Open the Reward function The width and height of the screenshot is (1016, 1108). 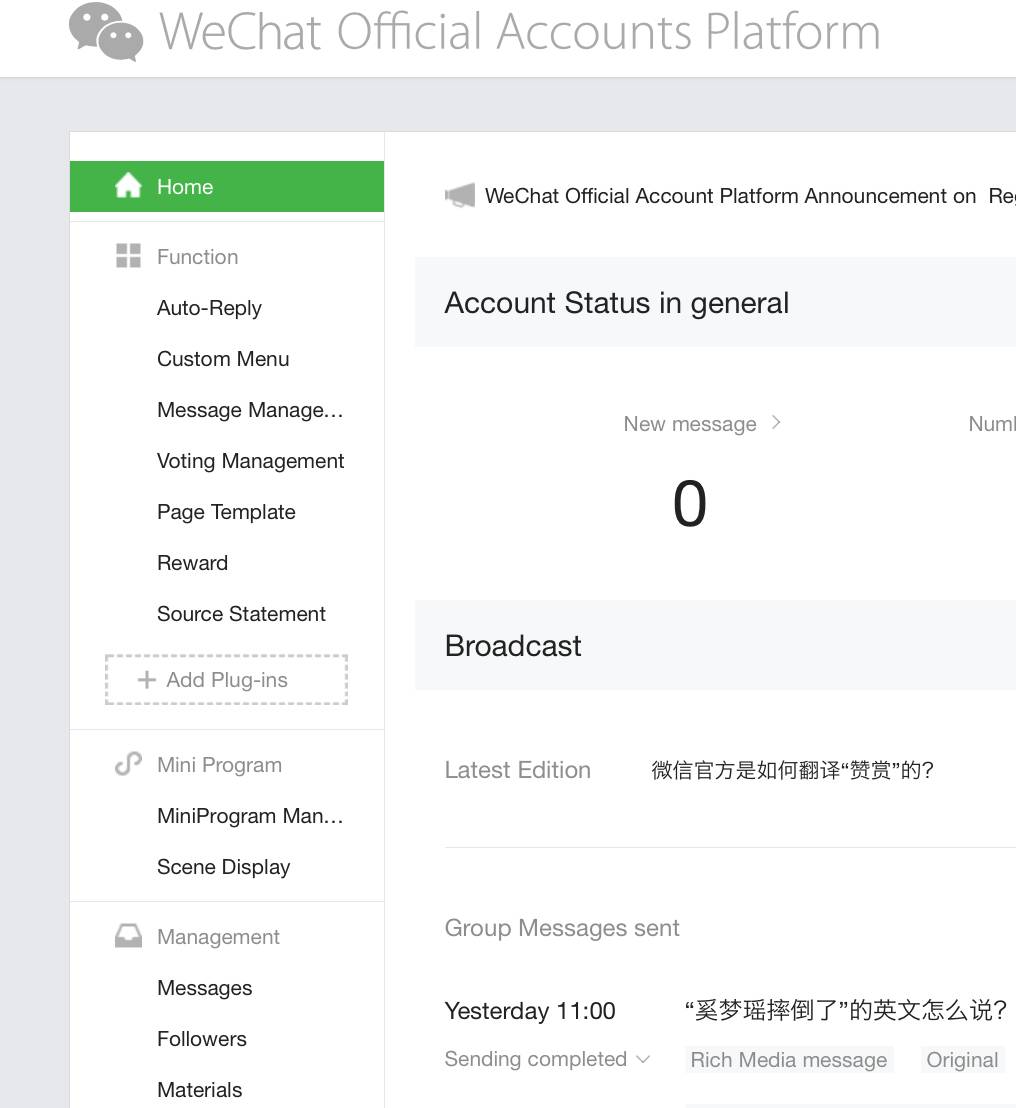[x=192, y=563]
